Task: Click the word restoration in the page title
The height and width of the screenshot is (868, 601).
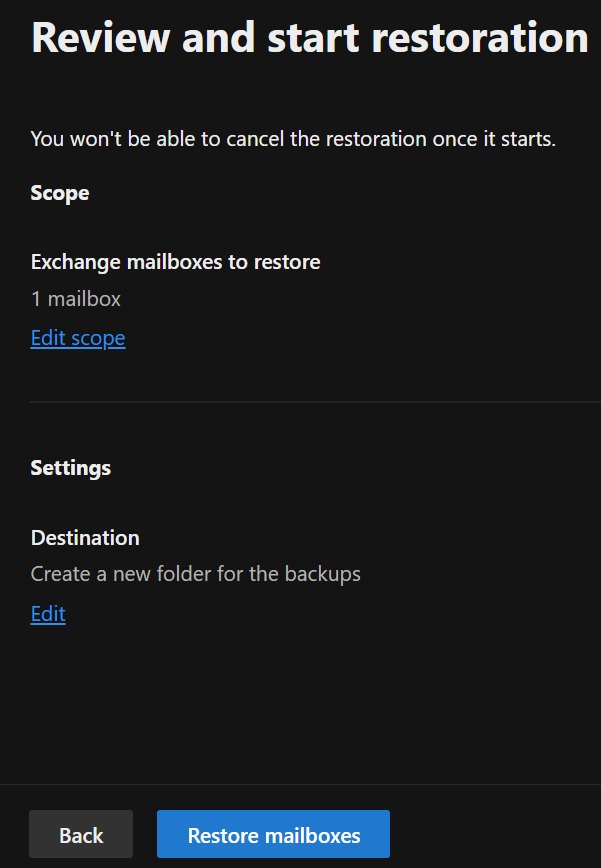Action: pos(479,38)
